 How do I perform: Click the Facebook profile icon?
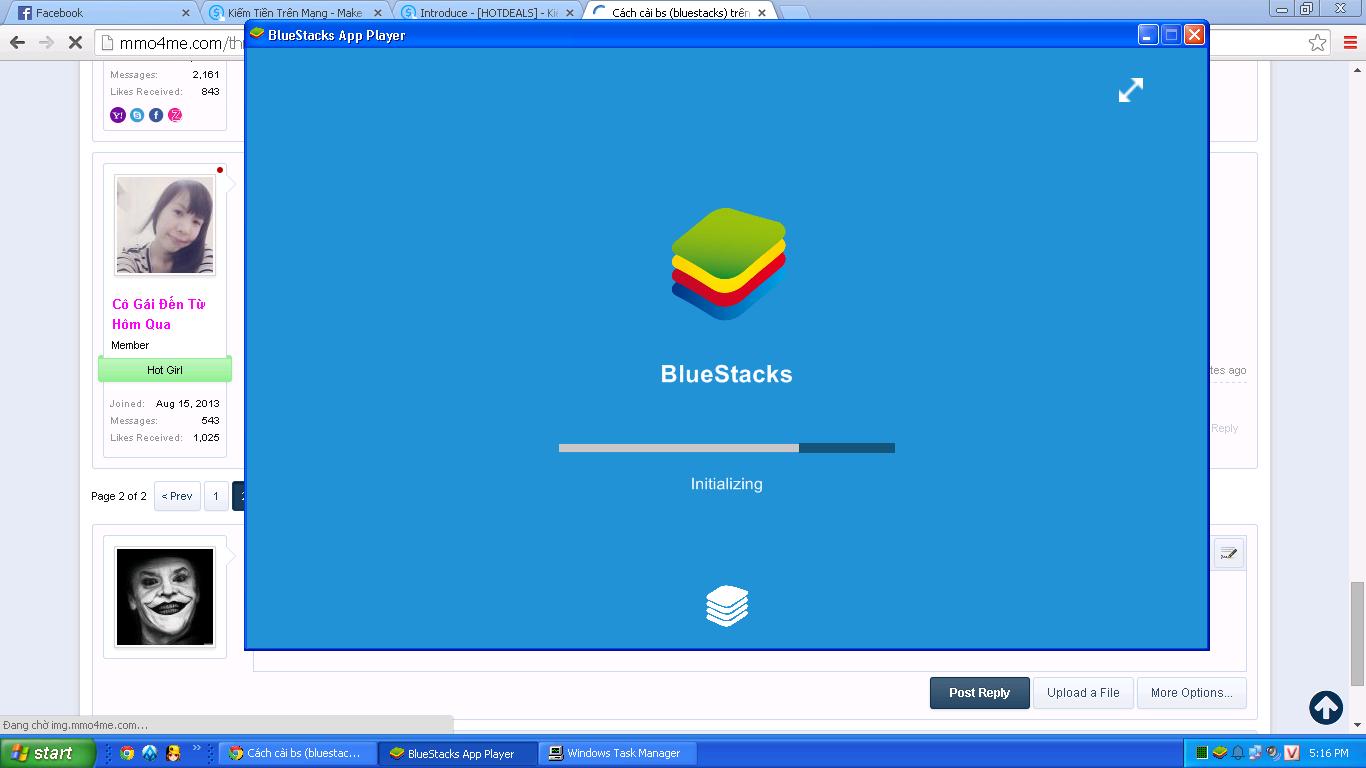tap(156, 115)
